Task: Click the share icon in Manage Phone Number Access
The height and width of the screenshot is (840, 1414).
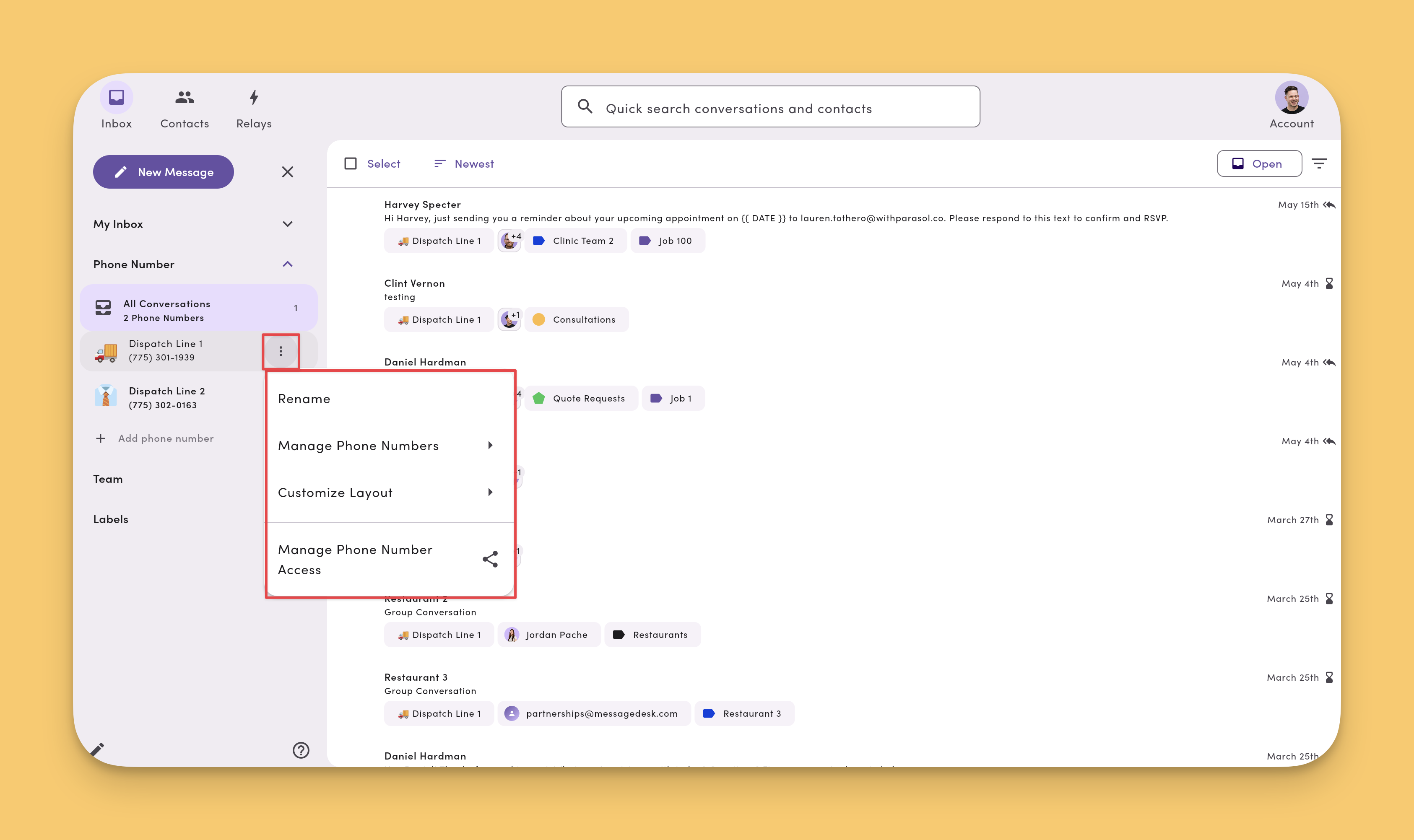Action: 490,559
